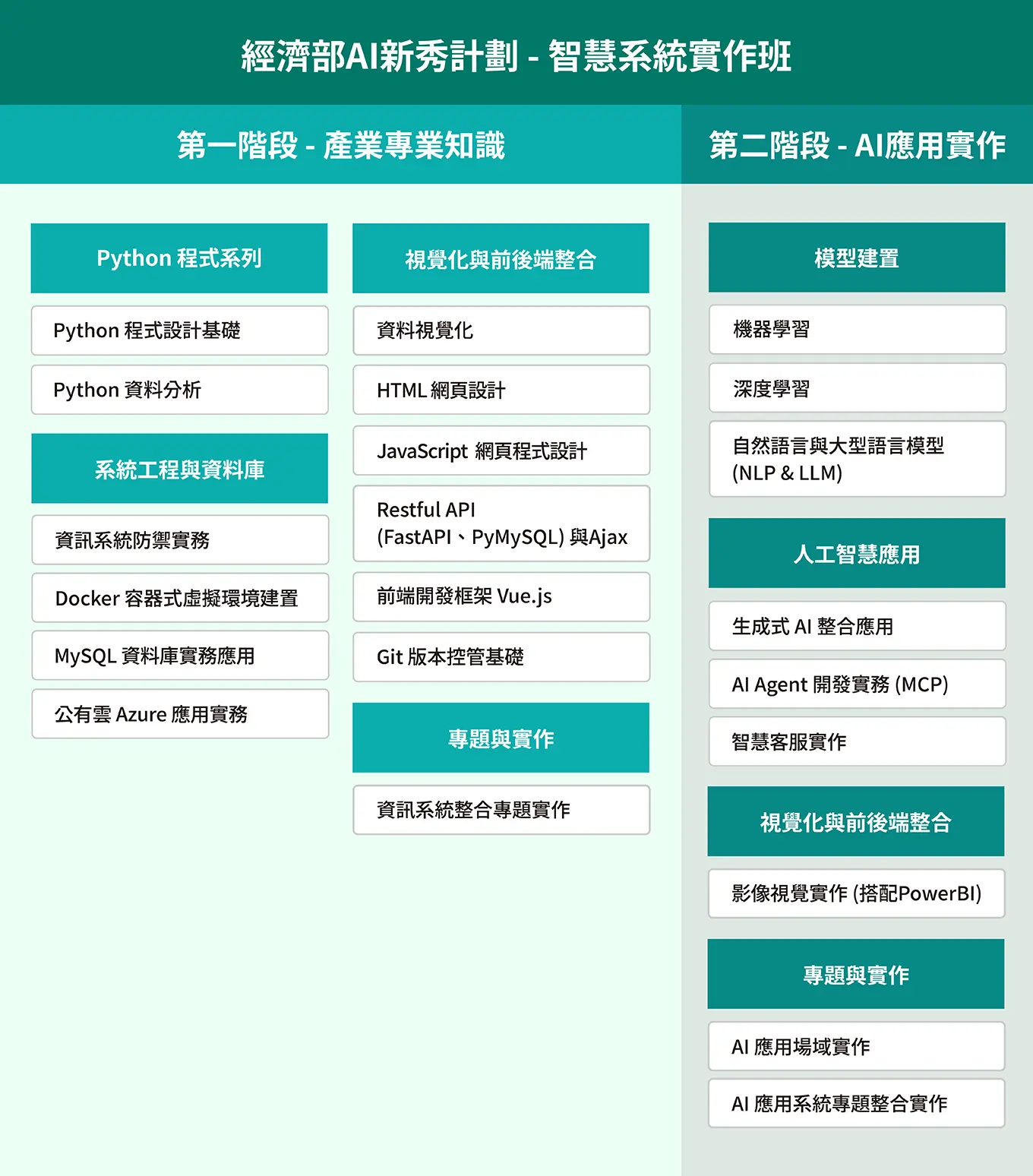Select the Docker 容器式虛擬環境建置 item
The width and height of the screenshot is (1033, 1176).
point(180,598)
